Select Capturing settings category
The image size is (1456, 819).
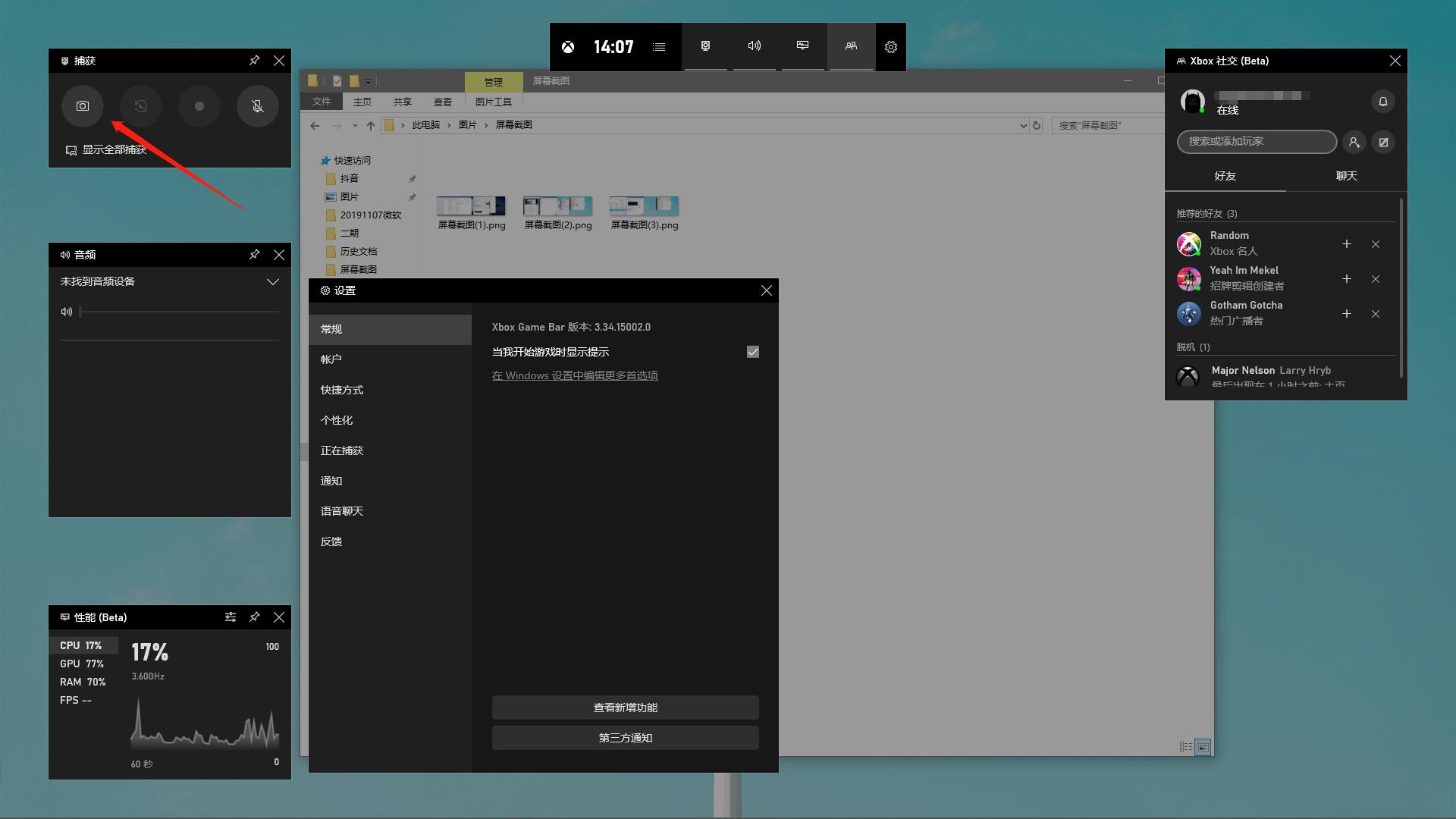point(391,450)
